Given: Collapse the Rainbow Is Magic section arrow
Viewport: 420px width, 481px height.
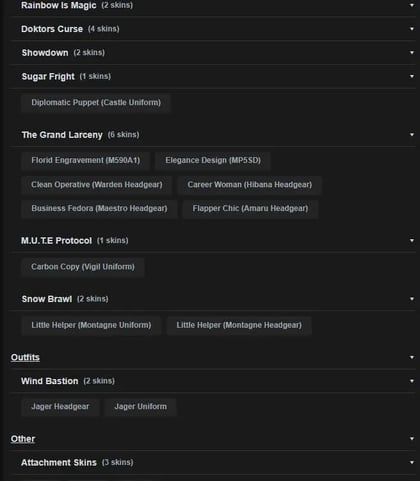Looking at the screenshot, I should point(412,5).
